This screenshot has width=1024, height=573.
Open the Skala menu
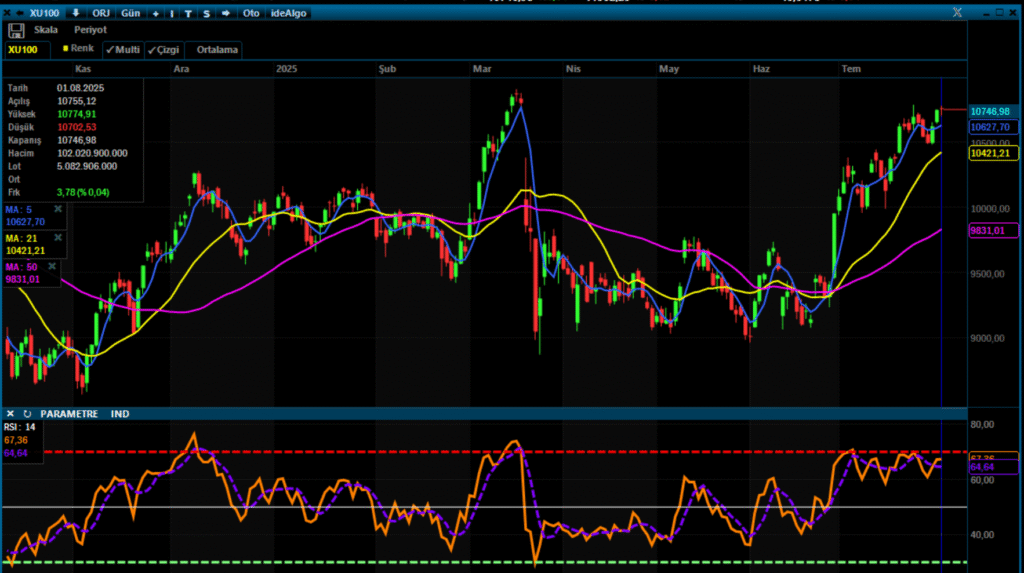pyautogui.click(x=46, y=29)
